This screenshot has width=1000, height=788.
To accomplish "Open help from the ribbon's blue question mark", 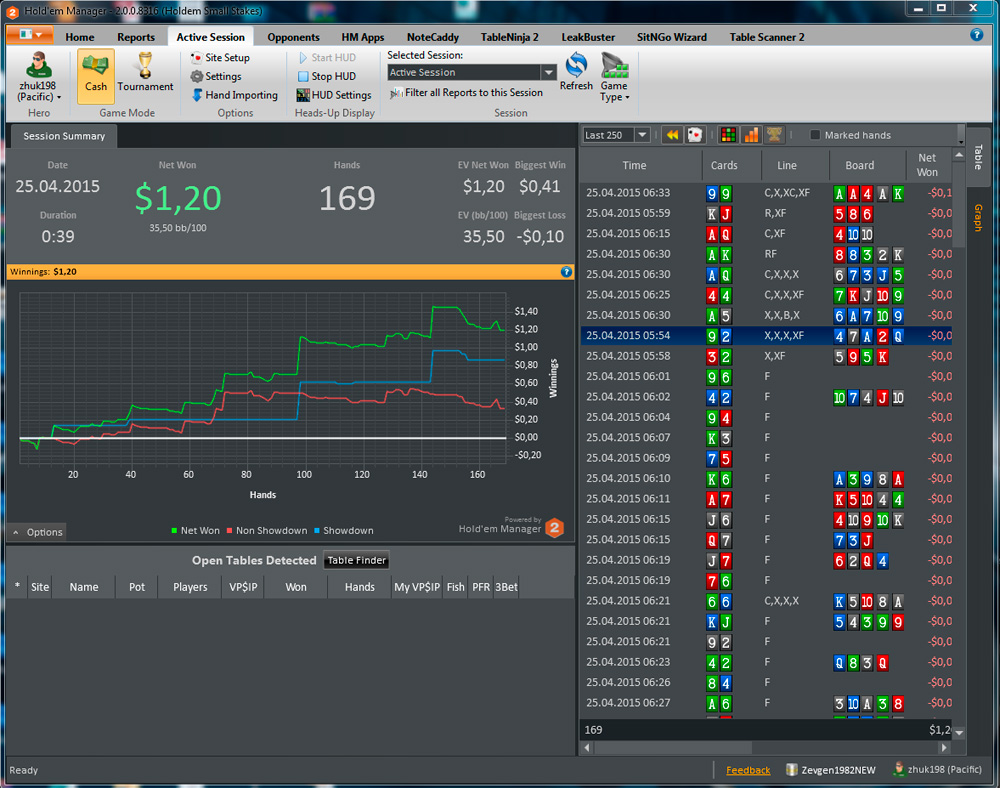I will click(x=976, y=35).
